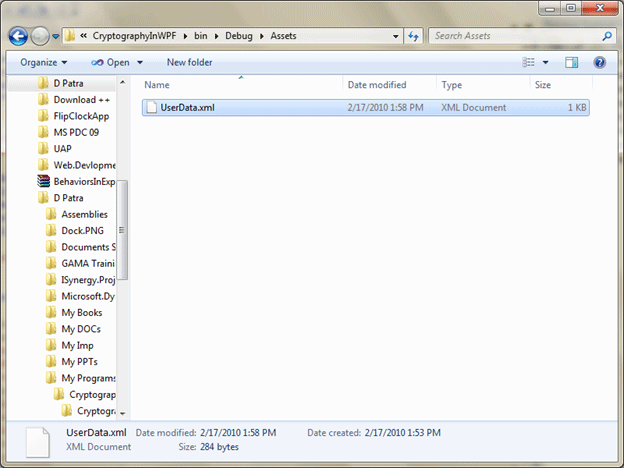Screen dimensions: 624x468
Task: Select the Debug breadcrumb segment
Action: 239,36
